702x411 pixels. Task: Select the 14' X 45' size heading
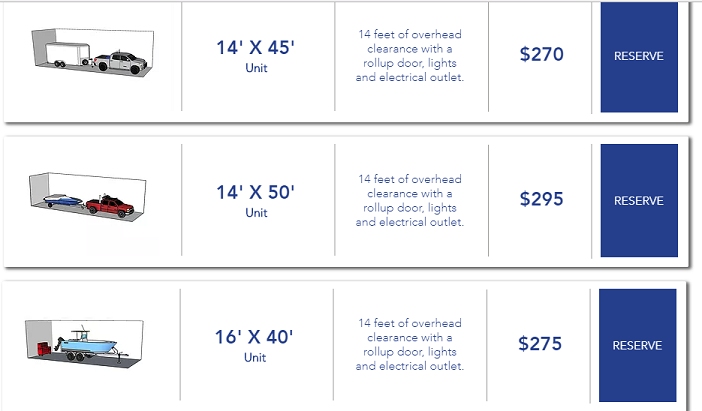(x=256, y=48)
